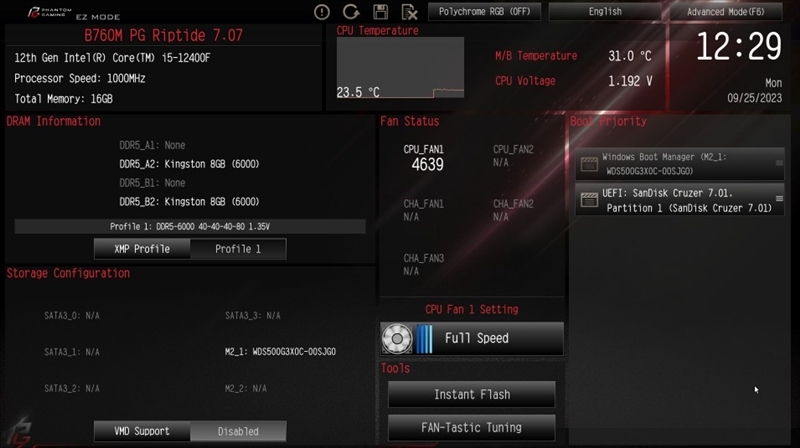Viewport: 800px width, 448px height.
Task: Click the load defaults refresh icon
Action: click(x=351, y=12)
